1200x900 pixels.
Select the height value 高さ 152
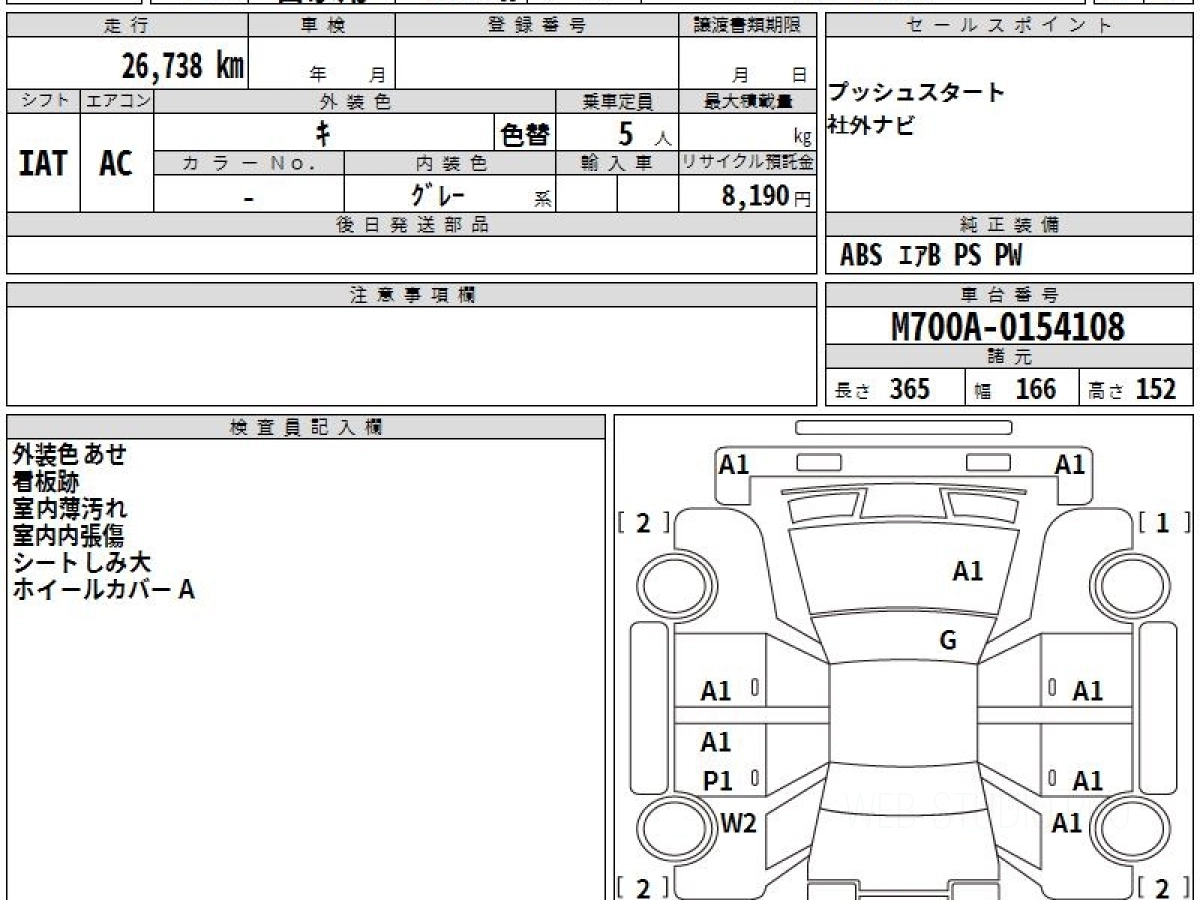(1133, 389)
